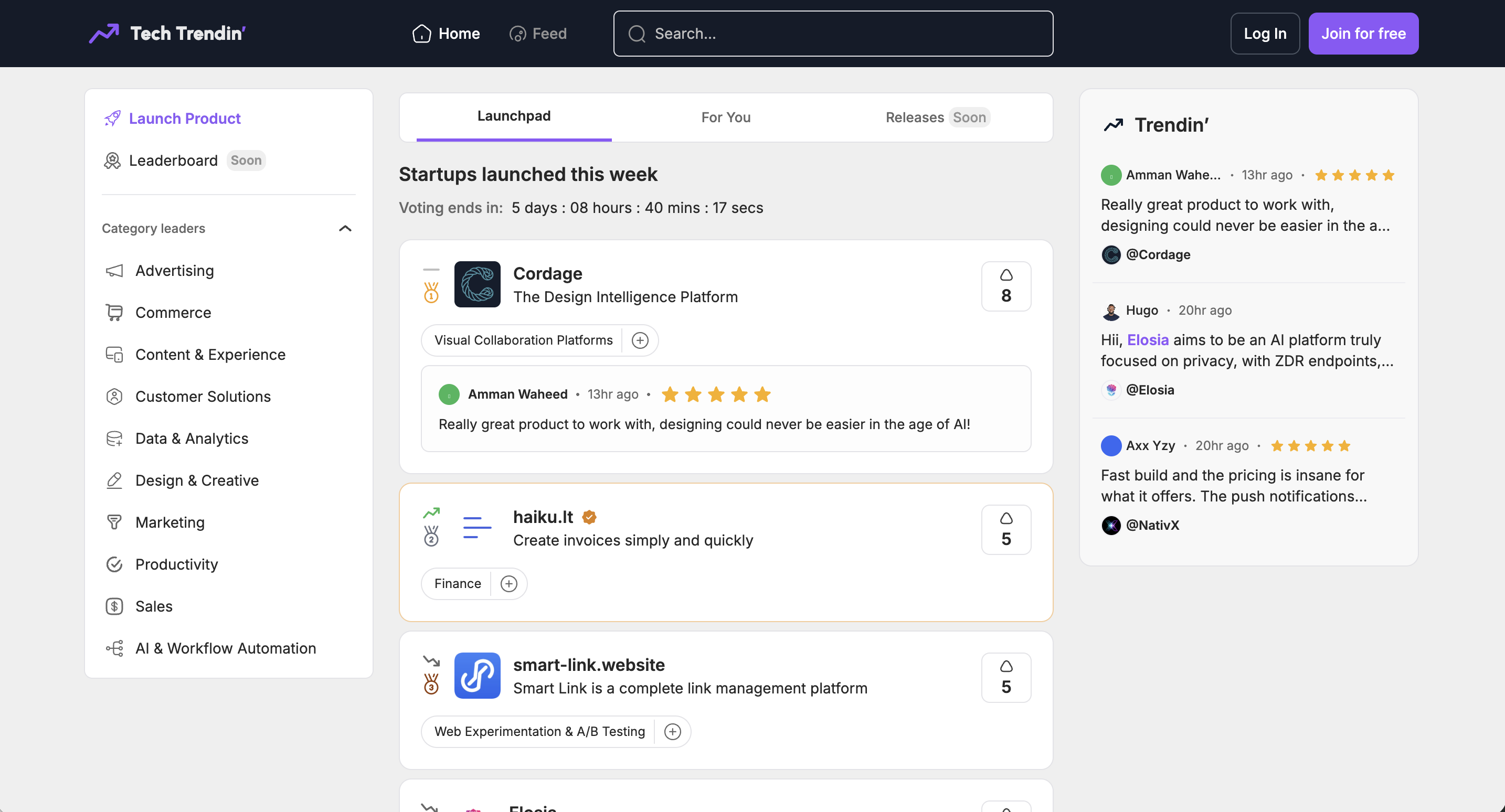Viewport: 1505px width, 812px height.
Task: Click the Launch Product rocket icon
Action: click(x=112, y=119)
